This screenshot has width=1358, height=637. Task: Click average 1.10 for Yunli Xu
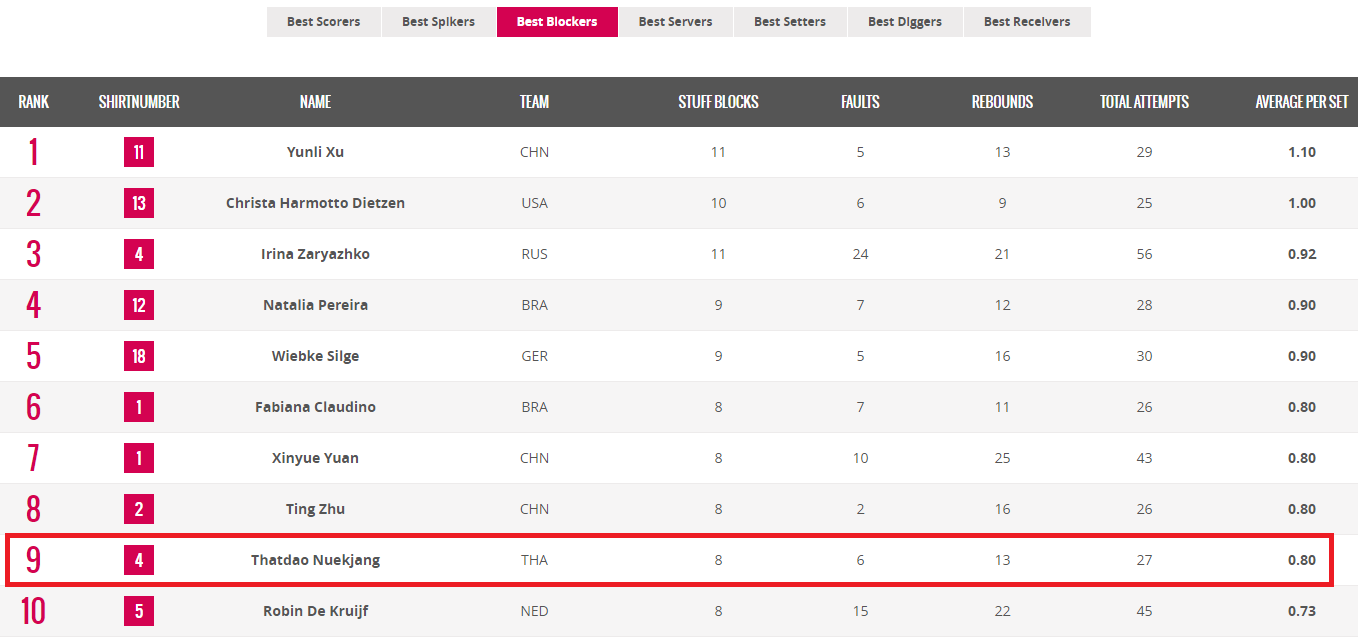pyautogui.click(x=1302, y=152)
